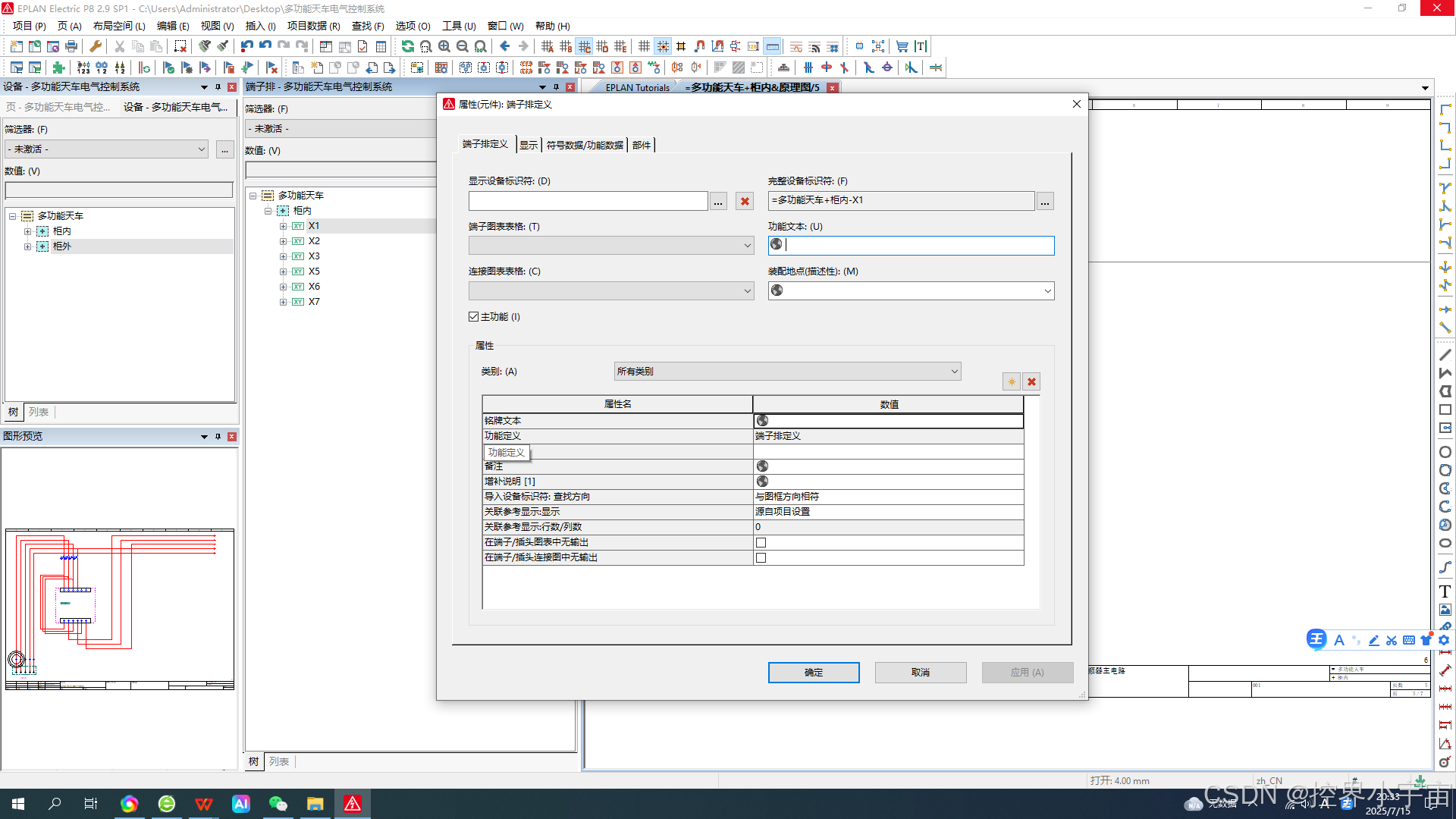Click the red X clear-identifier icon
The width and height of the screenshot is (1456, 819).
(x=745, y=201)
